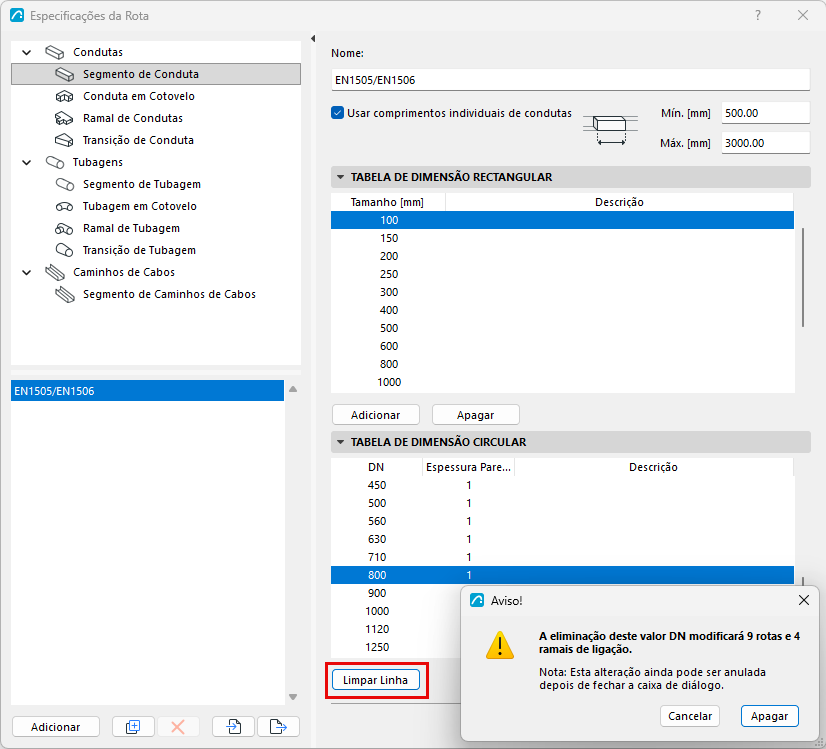Collapse Tabela de Dimensão Circular section
This screenshot has width=826, height=749.
pos(340,442)
